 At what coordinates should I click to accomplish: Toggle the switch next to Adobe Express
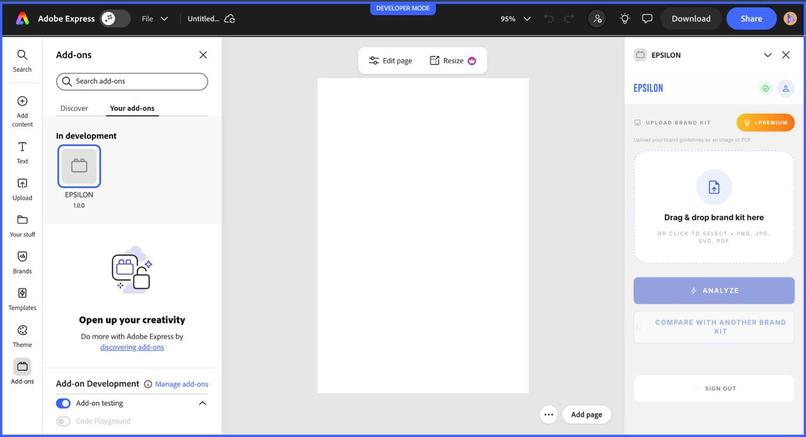point(115,19)
